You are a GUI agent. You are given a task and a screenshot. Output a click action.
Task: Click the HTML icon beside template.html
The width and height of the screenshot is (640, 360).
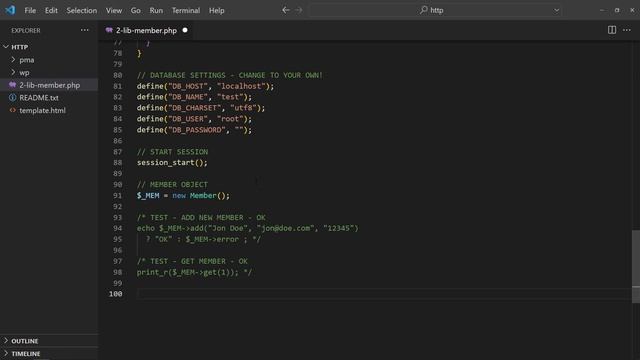click(x=13, y=110)
